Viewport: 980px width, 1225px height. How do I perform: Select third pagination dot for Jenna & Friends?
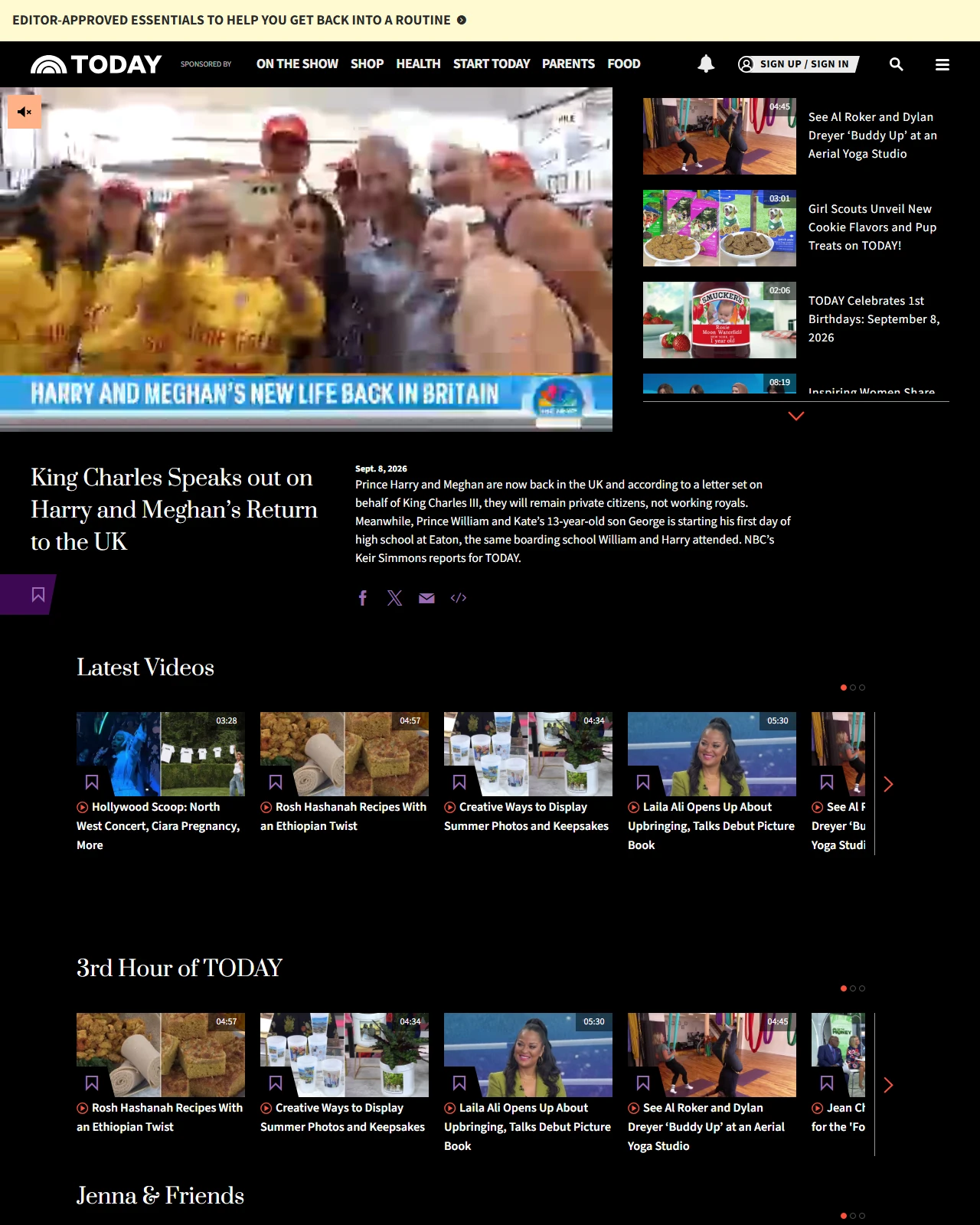[862, 1216]
